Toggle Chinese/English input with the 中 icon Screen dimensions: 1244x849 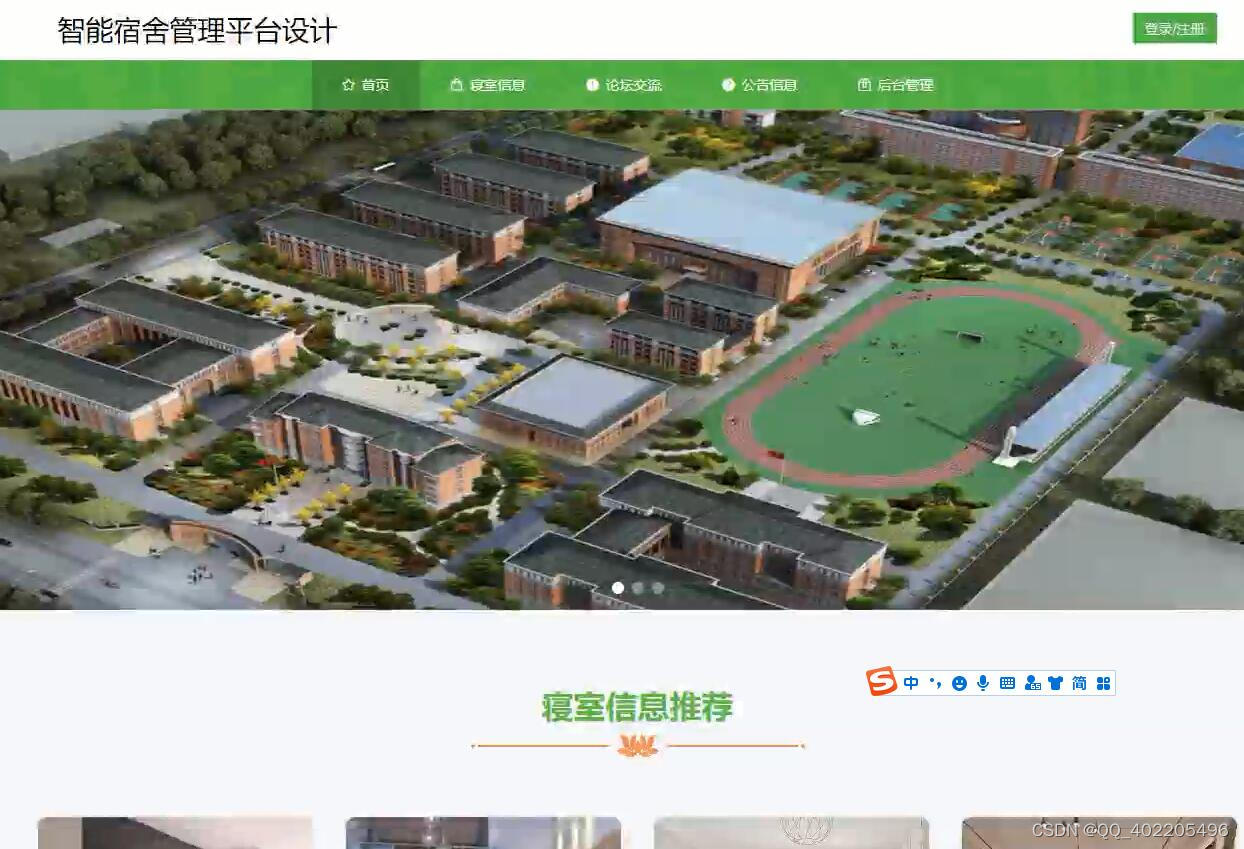tap(912, 683)
